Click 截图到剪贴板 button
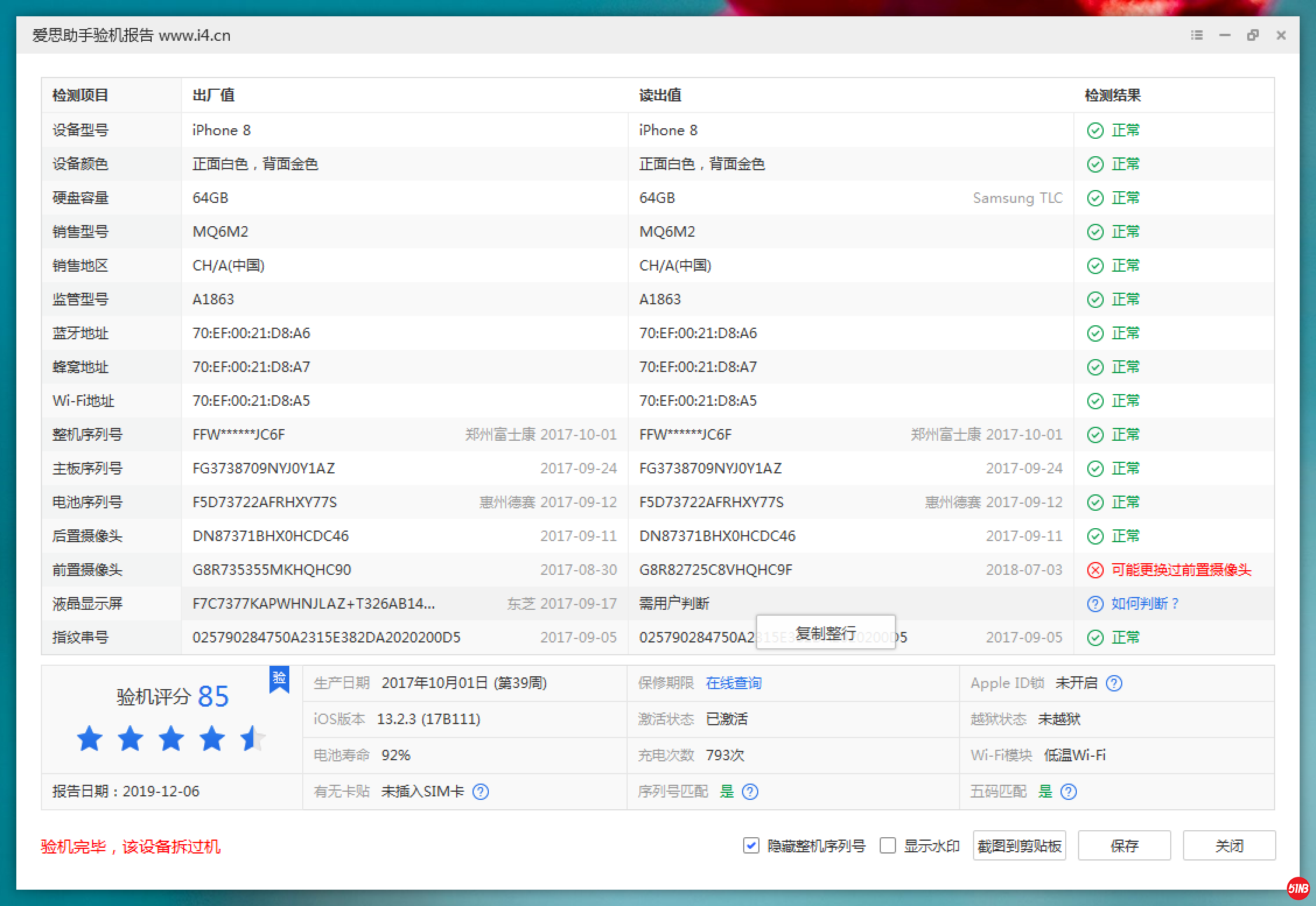The width and height of the screenshot is (1316, 906). click(1019, 846)
